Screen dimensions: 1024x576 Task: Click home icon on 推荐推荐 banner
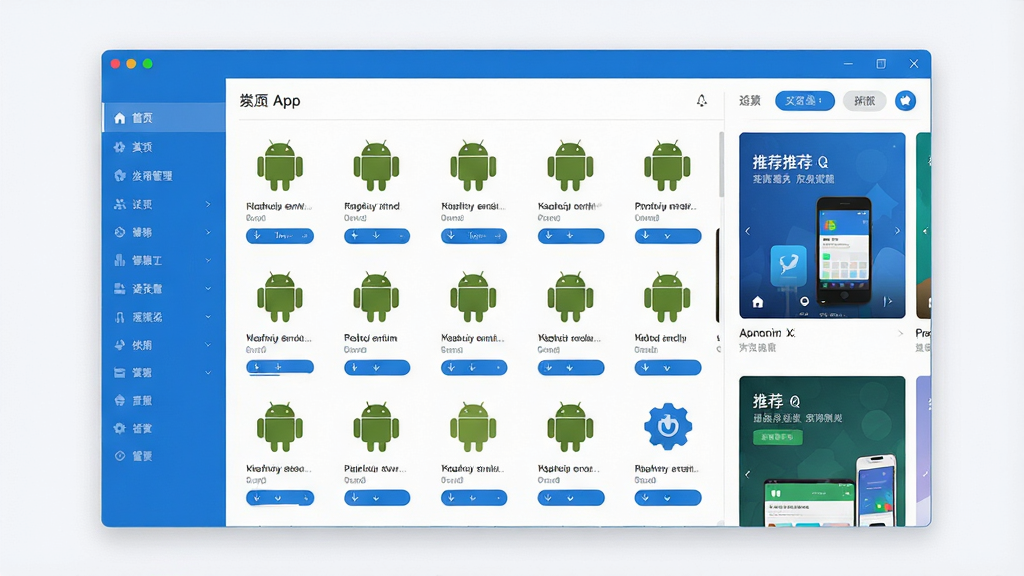pyautogui.click(x=758, y=302)
